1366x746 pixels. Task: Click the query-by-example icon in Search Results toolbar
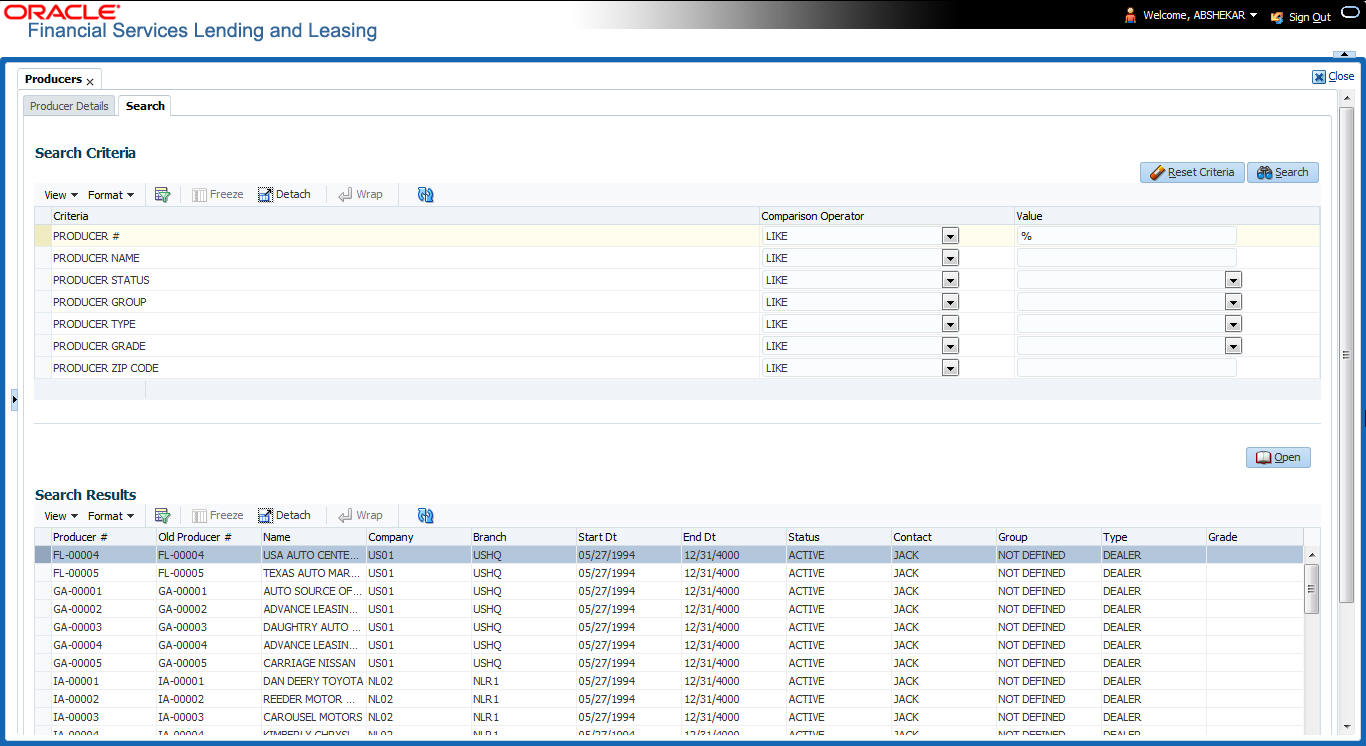click(163, 515)
